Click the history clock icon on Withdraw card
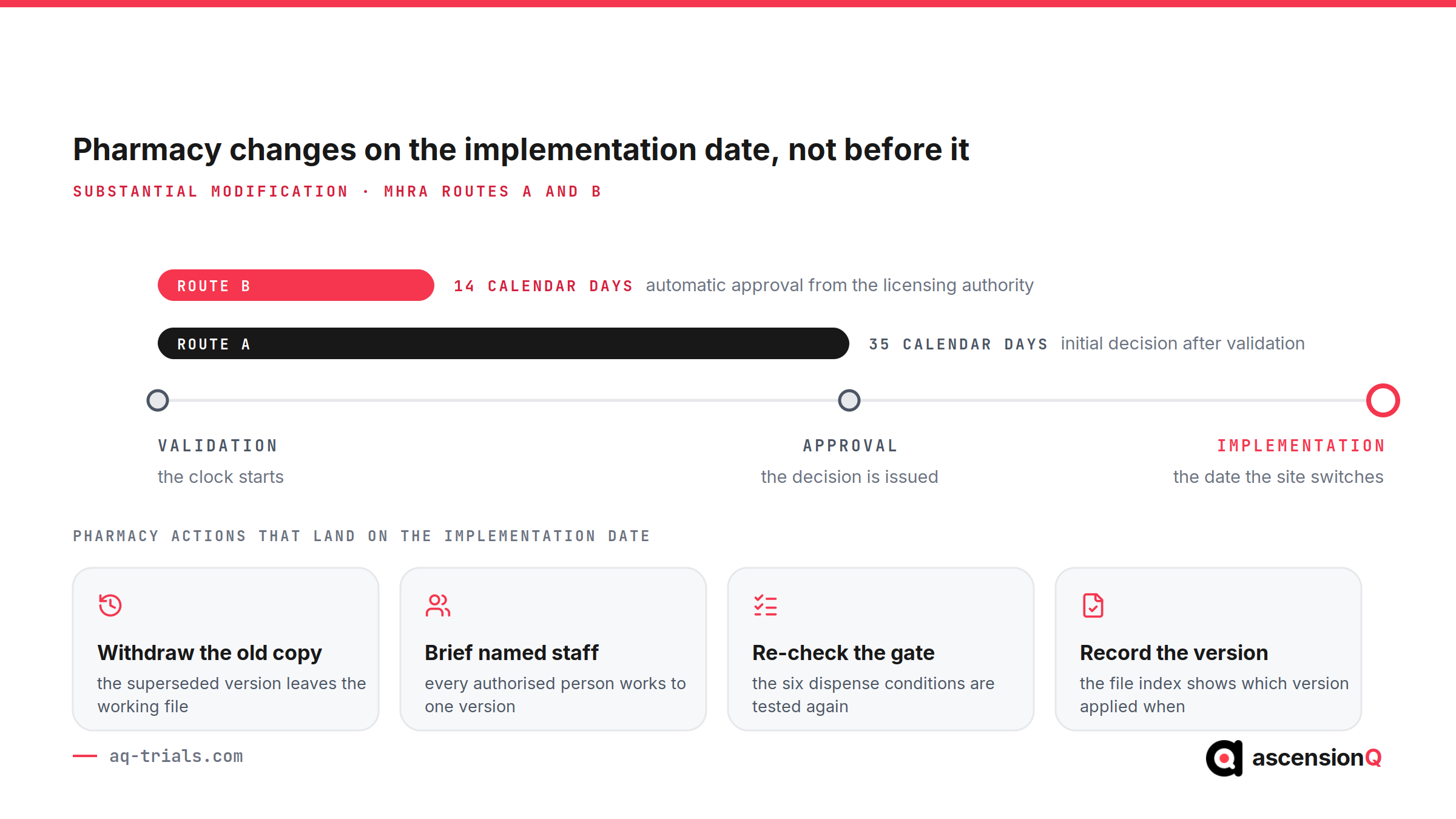 [110, 605]
